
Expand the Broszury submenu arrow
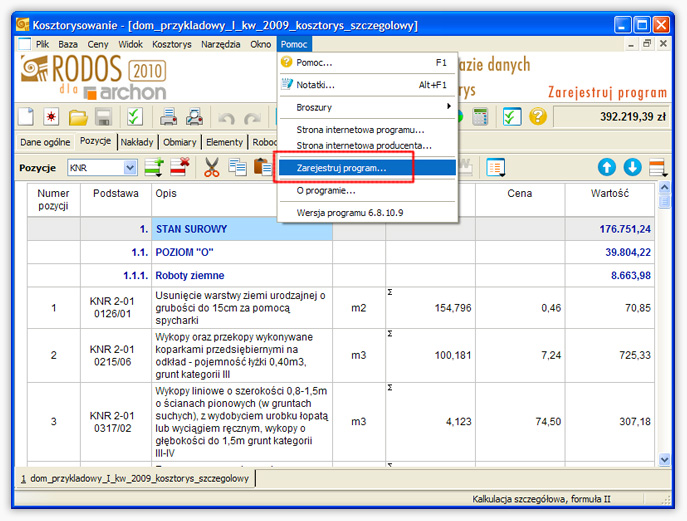click(449, 106)
